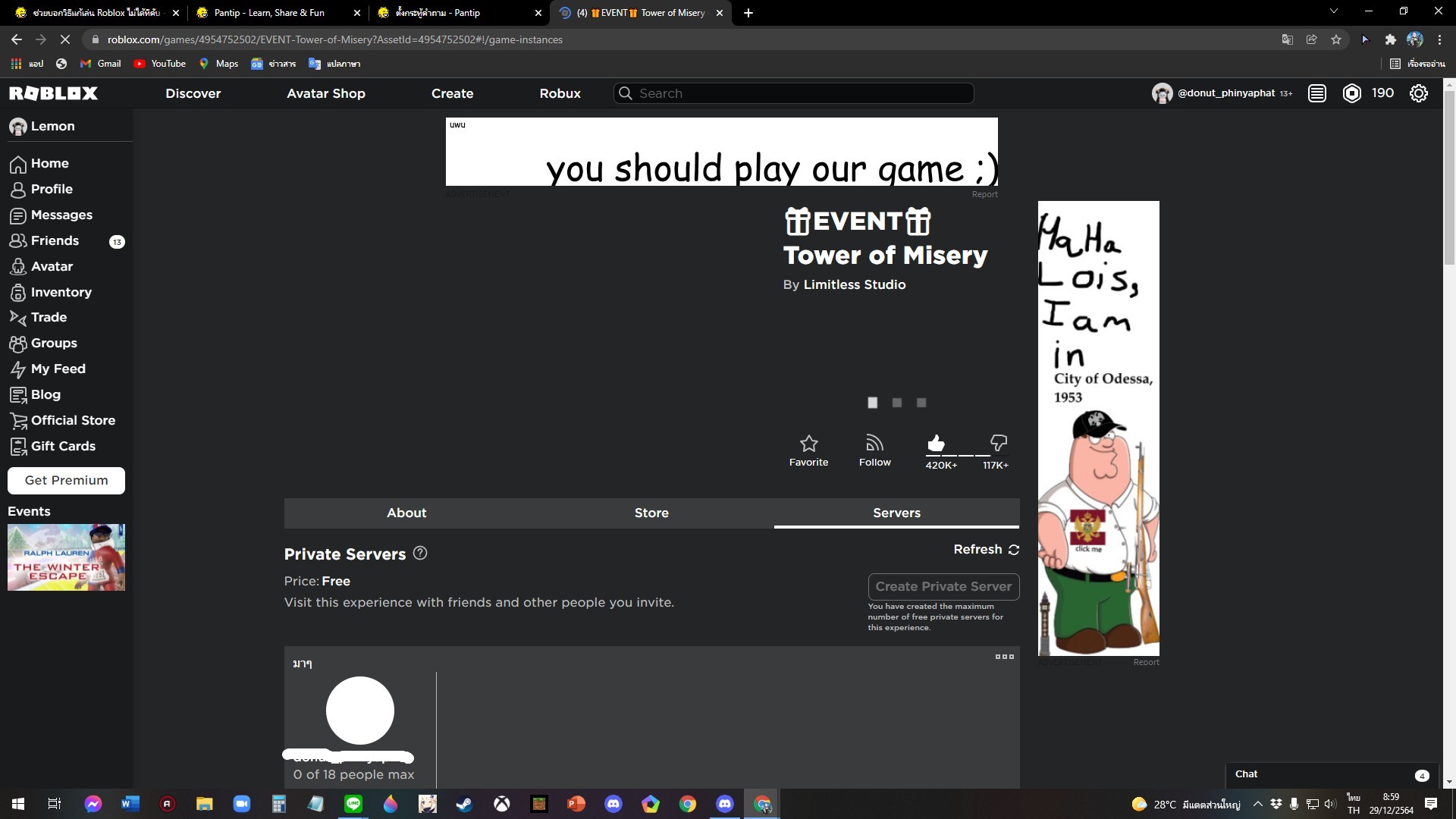Click the private server owner avatar
1456x819 pixels.
click(359, 711)
